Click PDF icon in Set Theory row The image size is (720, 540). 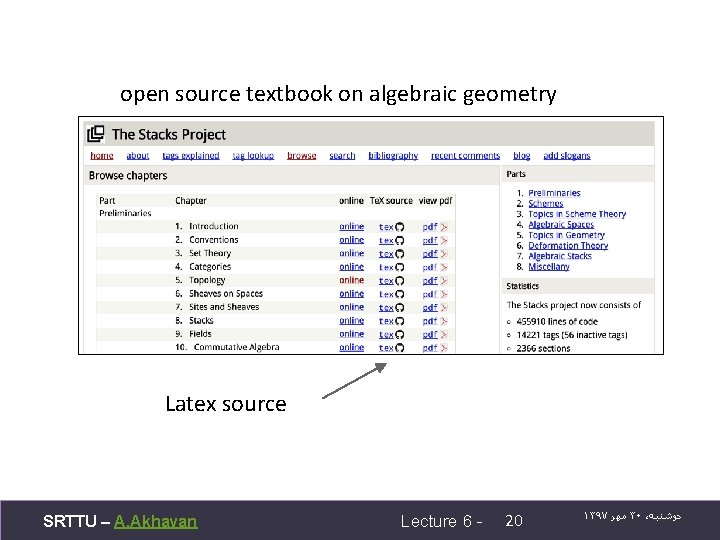point(444,253)
